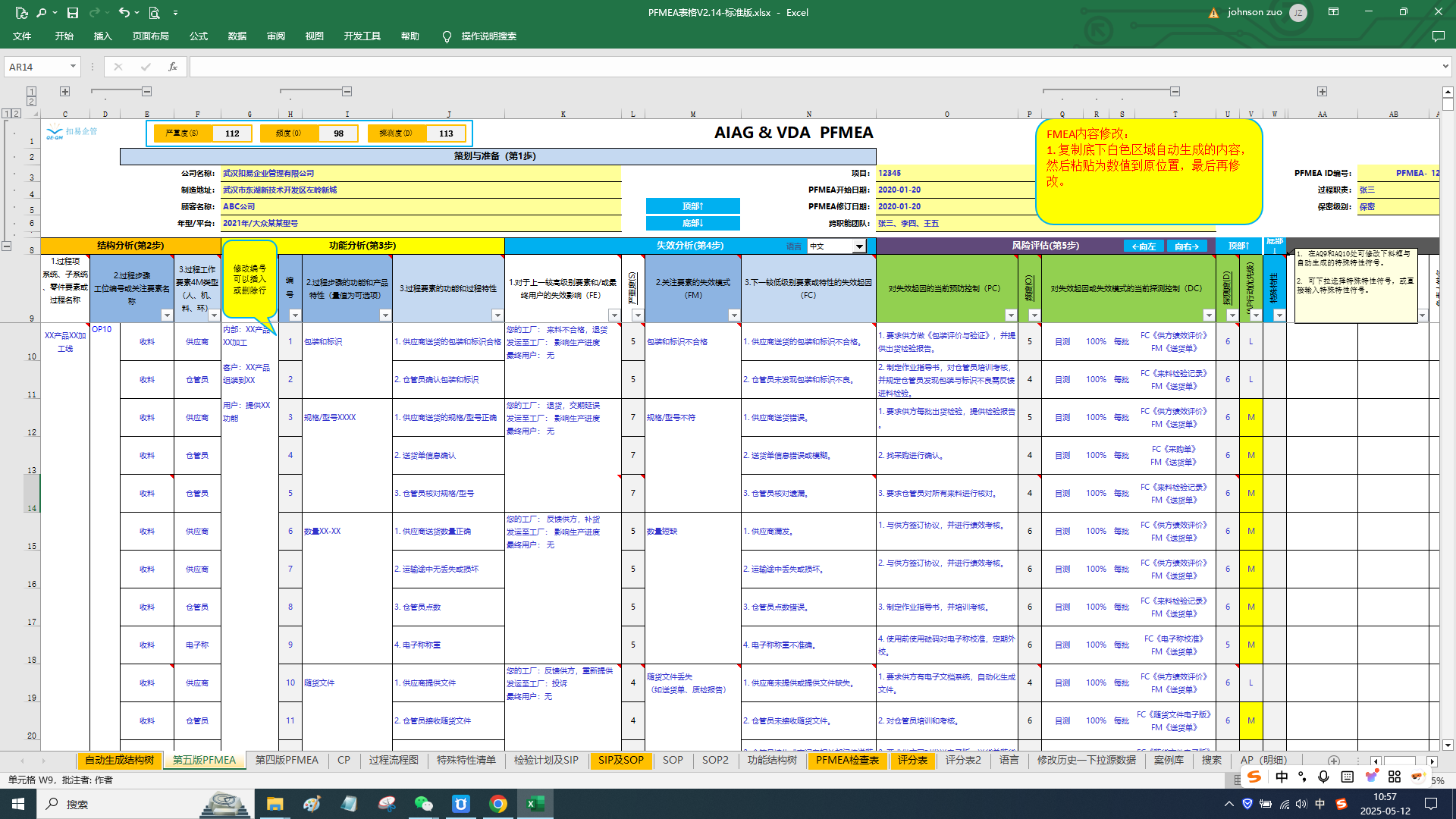Image resolution: width=1456 pixels, height=819 pixels.
Task: Open the comments icon at ribbon right
Action: click(1438, 36)
